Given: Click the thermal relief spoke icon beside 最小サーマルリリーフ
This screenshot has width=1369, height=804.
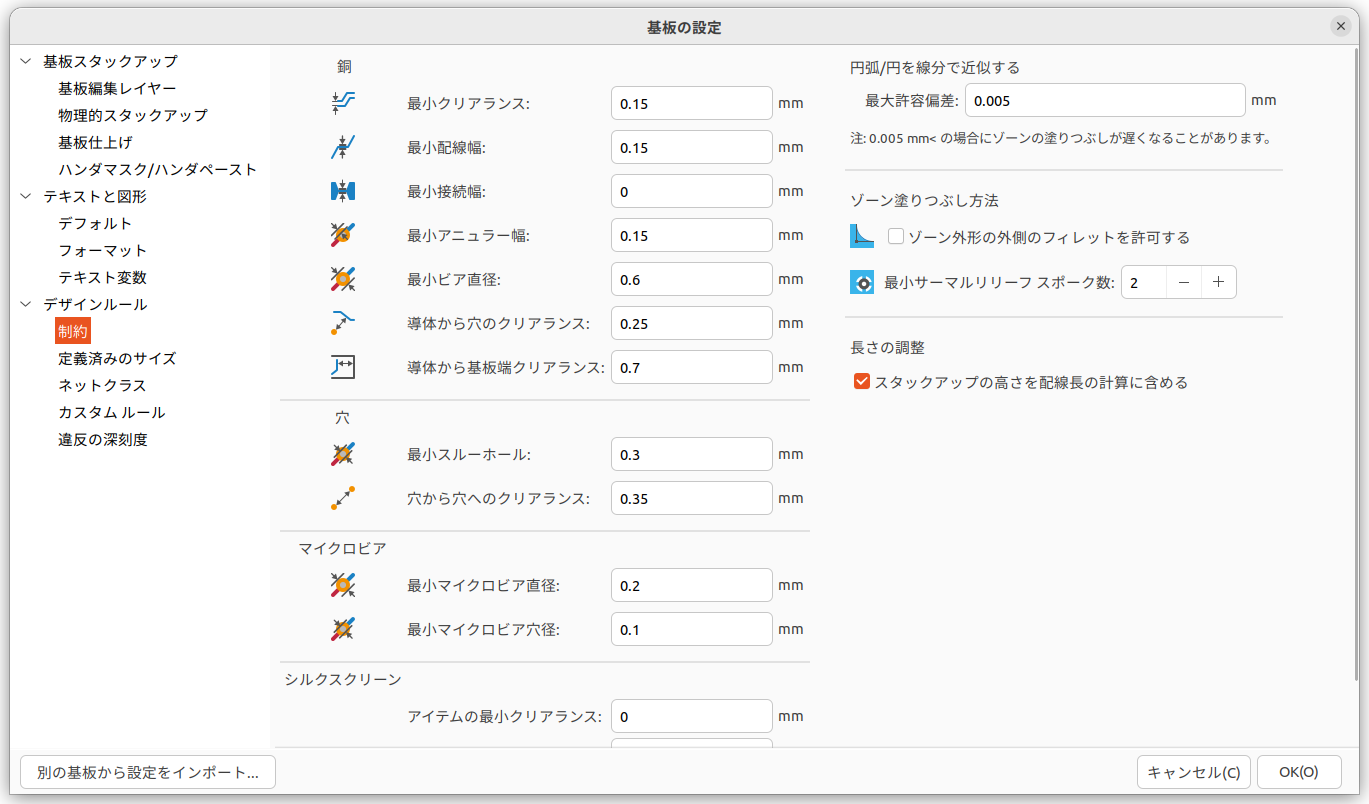Looking at the screenshot, I should [862, 282].
